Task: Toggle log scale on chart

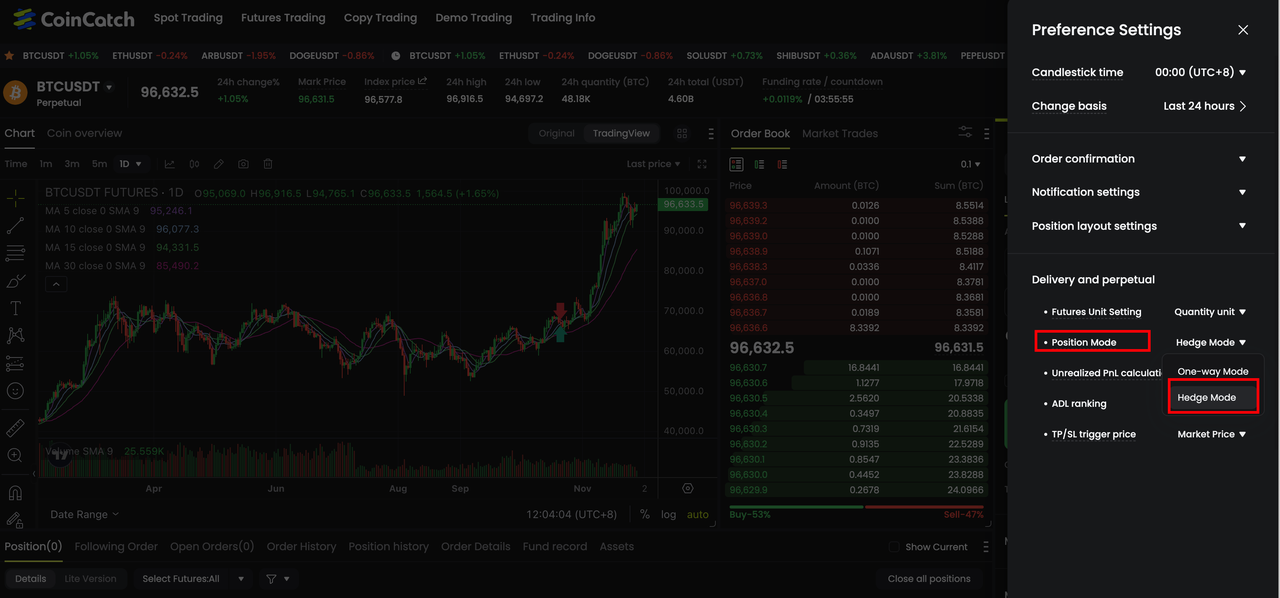Action: point(668,514)
